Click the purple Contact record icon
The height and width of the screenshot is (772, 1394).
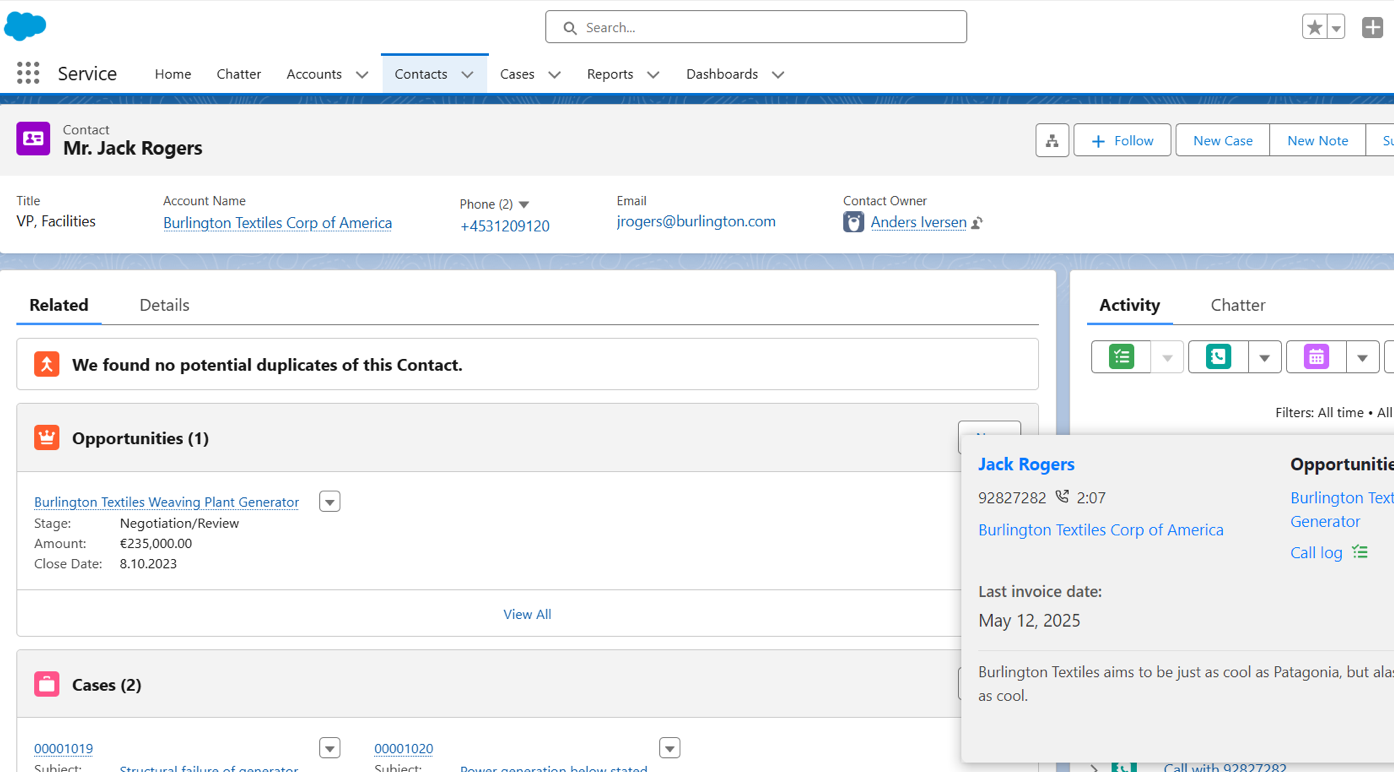pos(33,139)
